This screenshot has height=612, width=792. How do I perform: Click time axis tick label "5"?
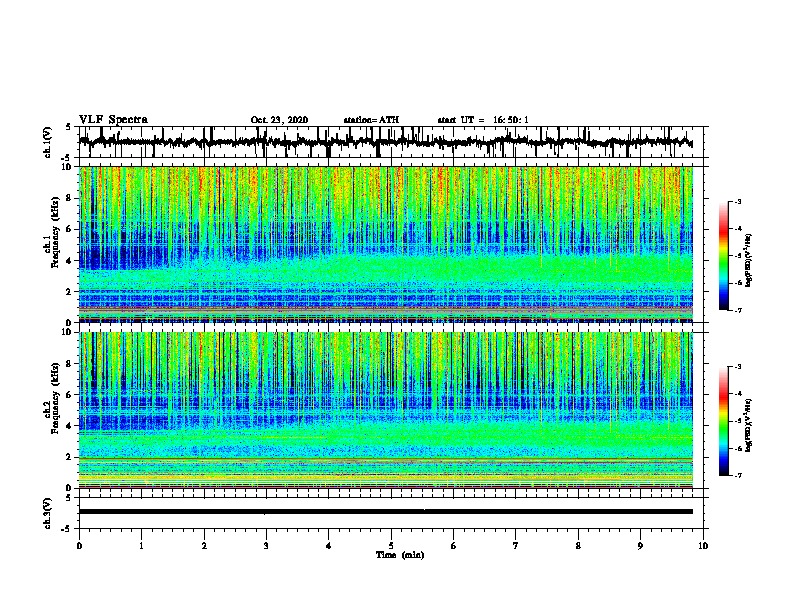[x=391, y=546]
